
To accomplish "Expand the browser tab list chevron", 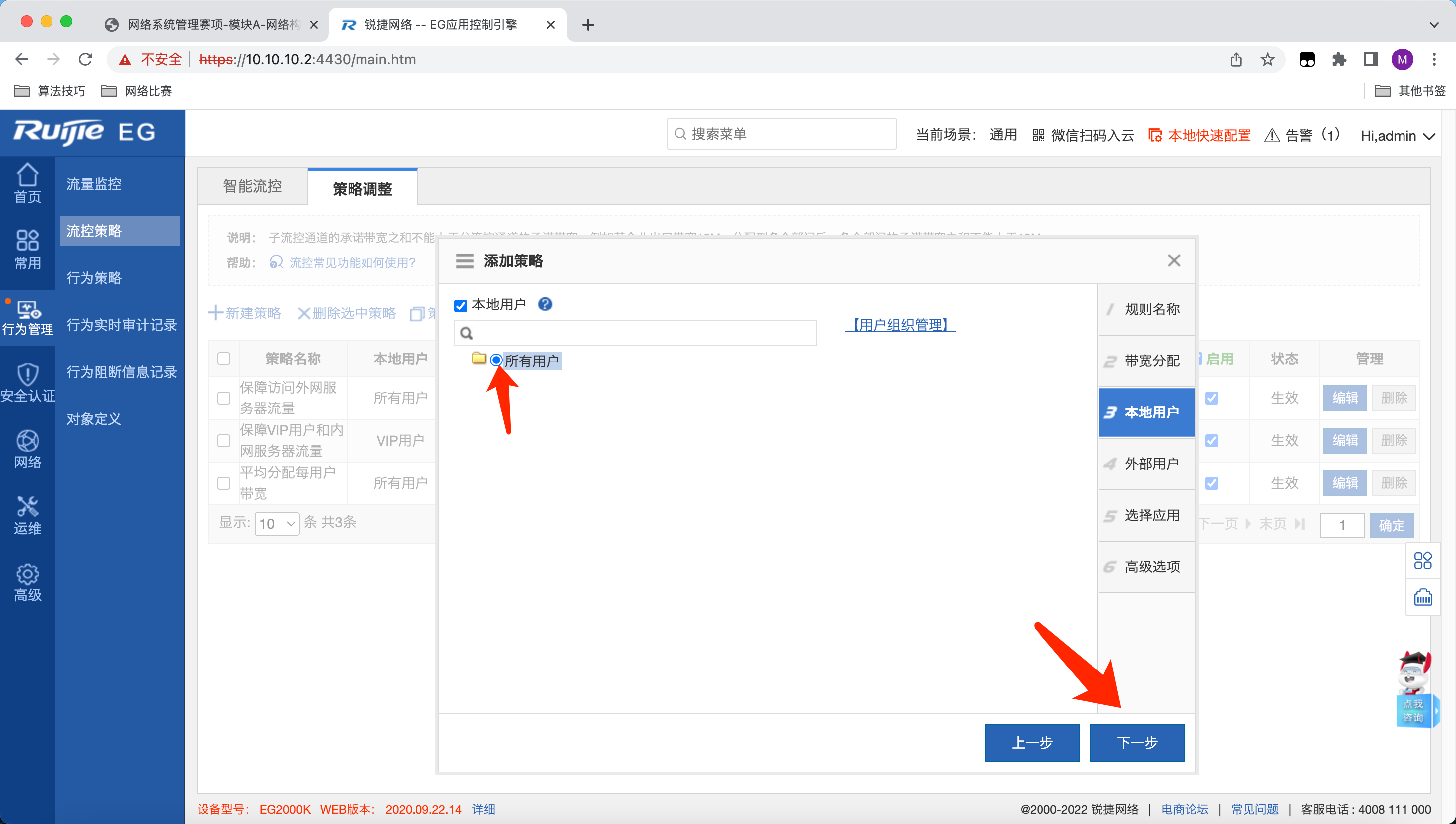I will [1433, 24].
